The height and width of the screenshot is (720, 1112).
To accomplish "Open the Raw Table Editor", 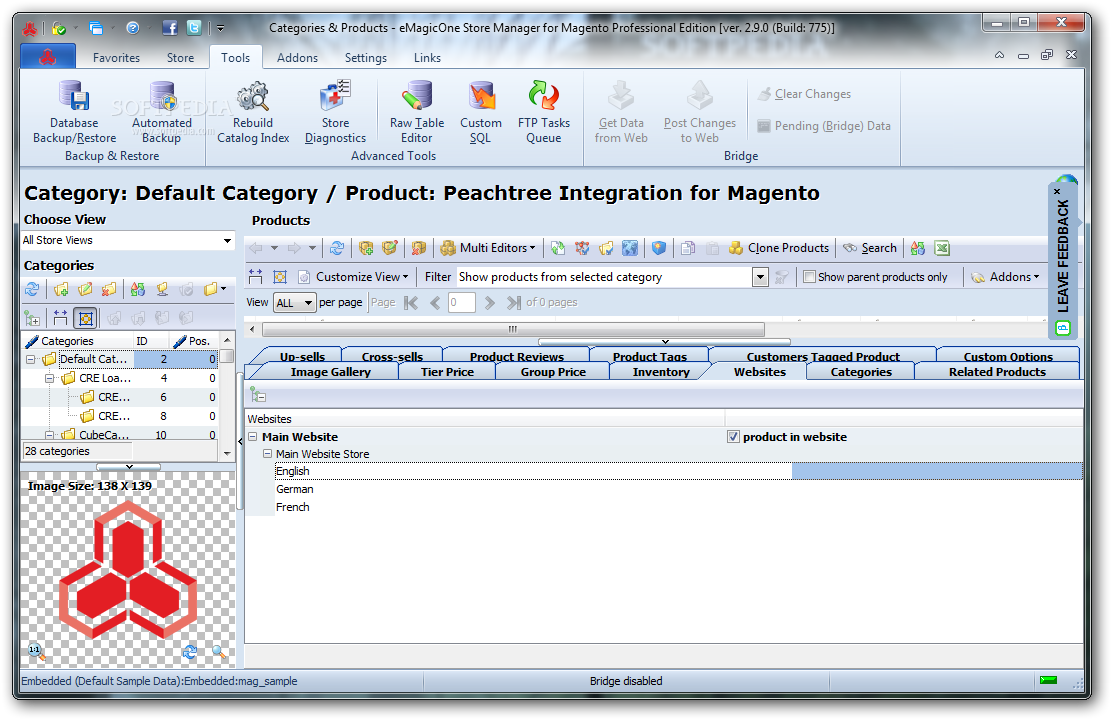I will [x=417, y=112].
